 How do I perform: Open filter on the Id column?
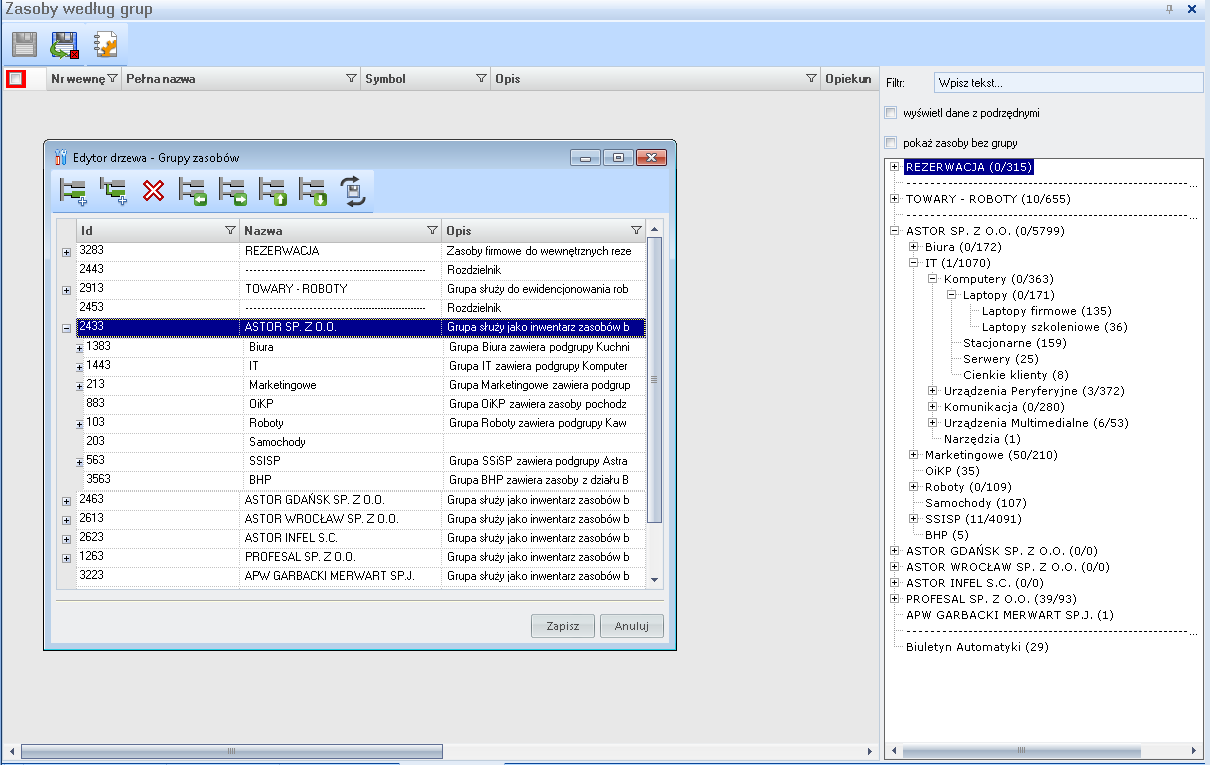pos(230,230)
